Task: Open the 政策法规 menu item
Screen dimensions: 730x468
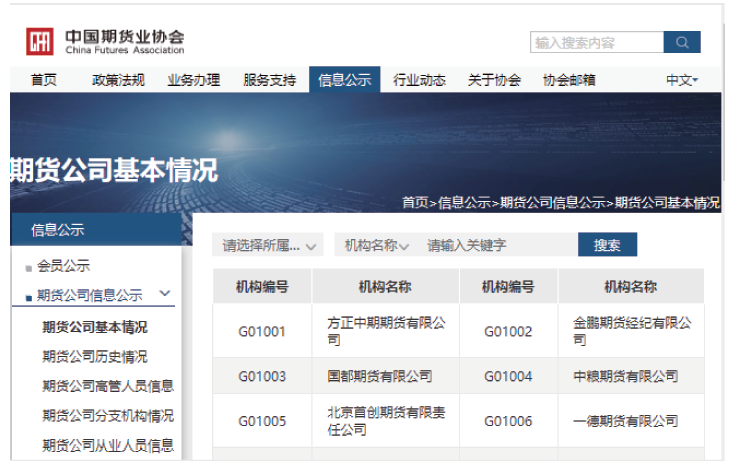Action: click(x=118, y=80)
